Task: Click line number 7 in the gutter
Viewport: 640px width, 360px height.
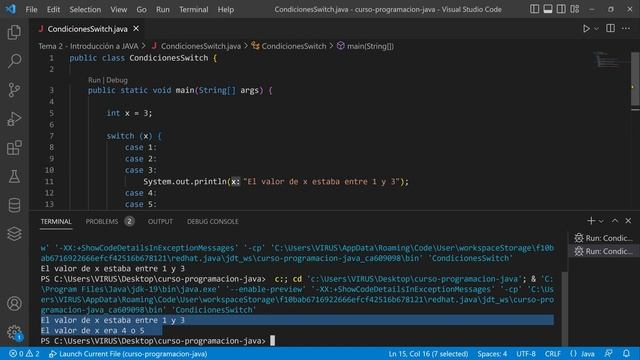Action: tap(51, 136)
